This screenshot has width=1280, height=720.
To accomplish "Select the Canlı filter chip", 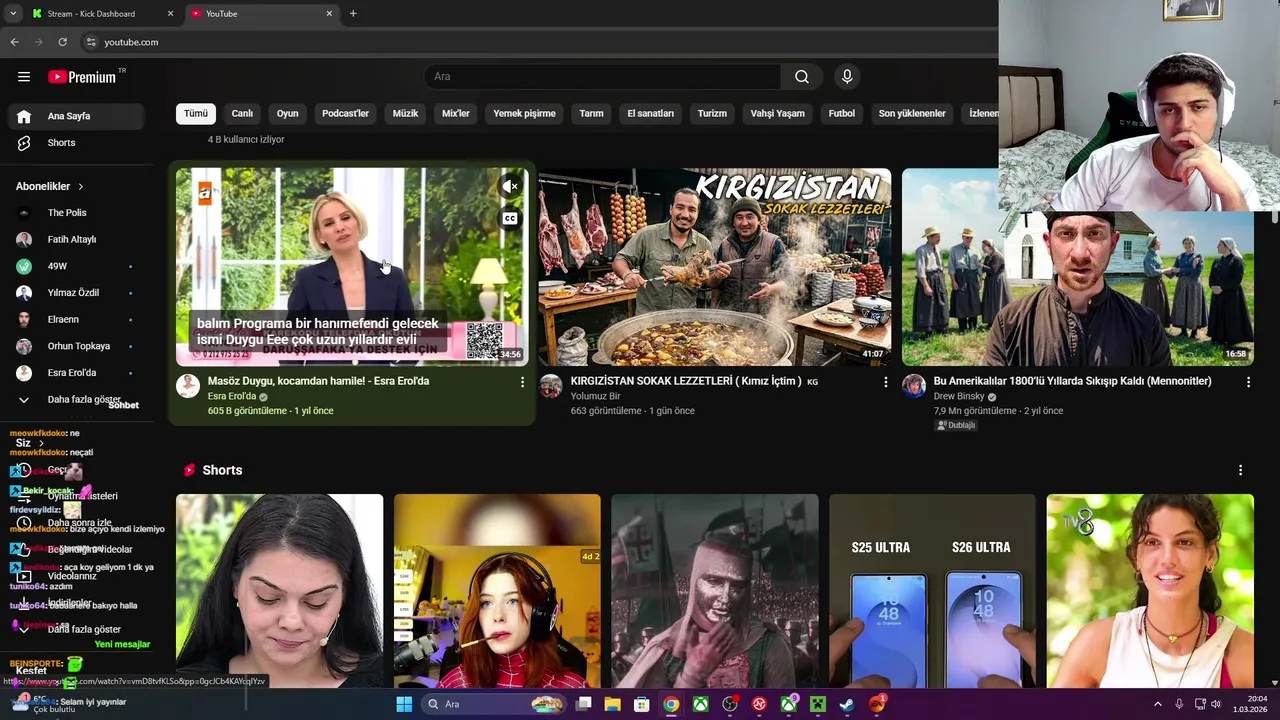I will (242, 113).
